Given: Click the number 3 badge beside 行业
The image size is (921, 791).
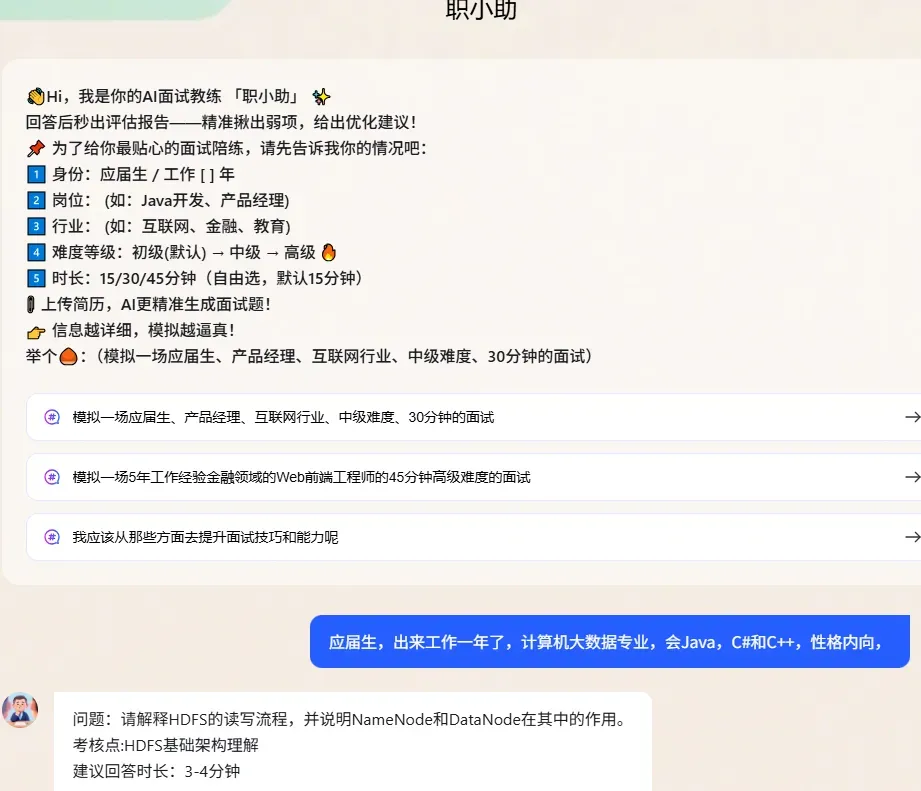Looking at the screenshot, I should tap(36, 226).
